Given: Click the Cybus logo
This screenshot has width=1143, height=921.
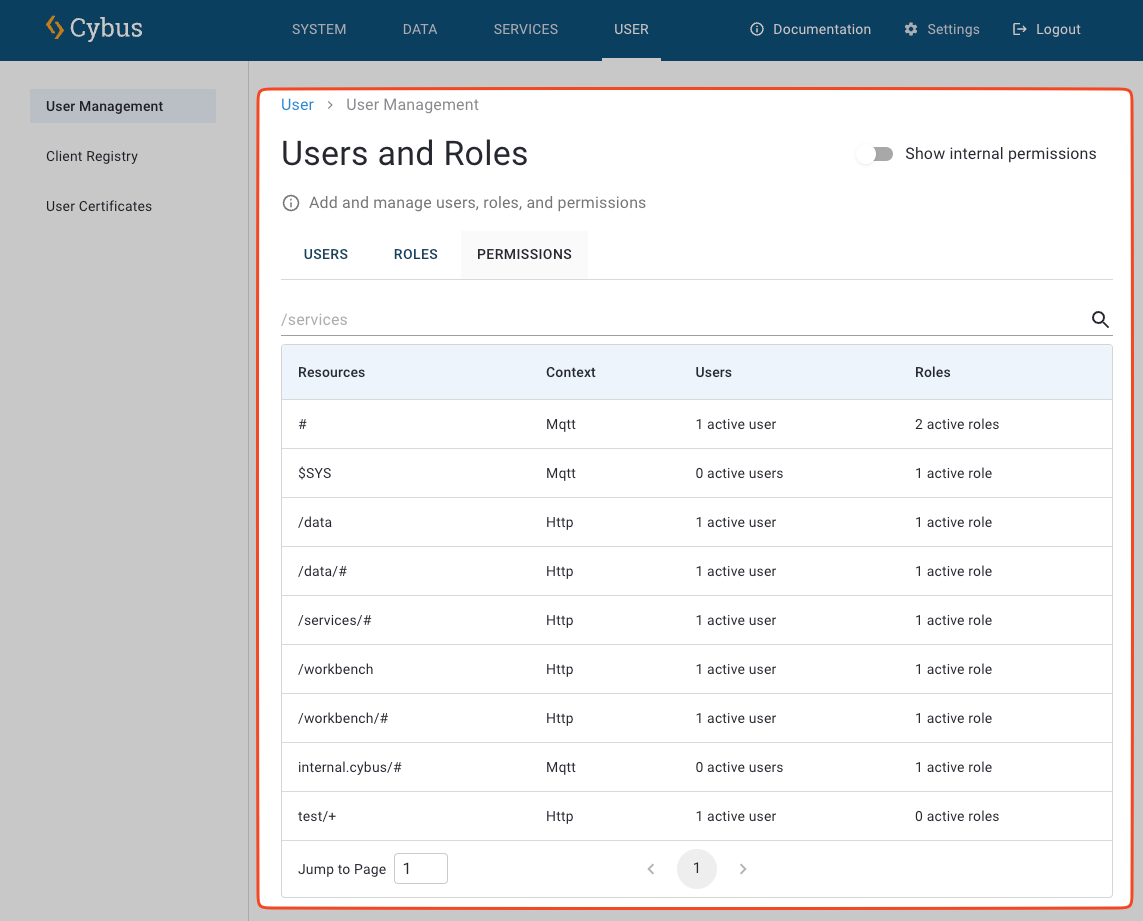Looking at the screenshot, I should coord(93,29).
